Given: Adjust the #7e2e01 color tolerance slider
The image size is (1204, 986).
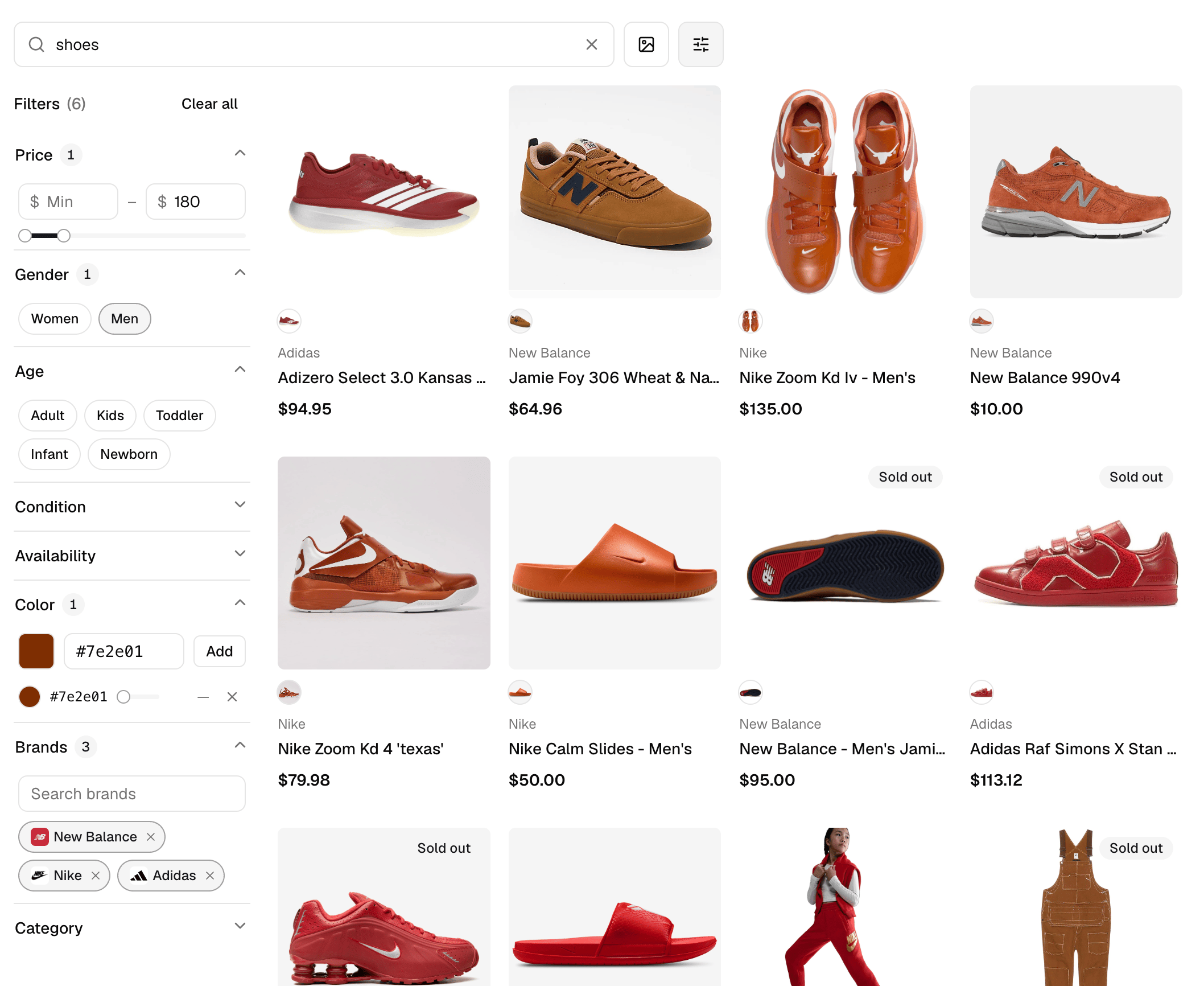Looking at the screenshot, I should (x=123, y=697).
